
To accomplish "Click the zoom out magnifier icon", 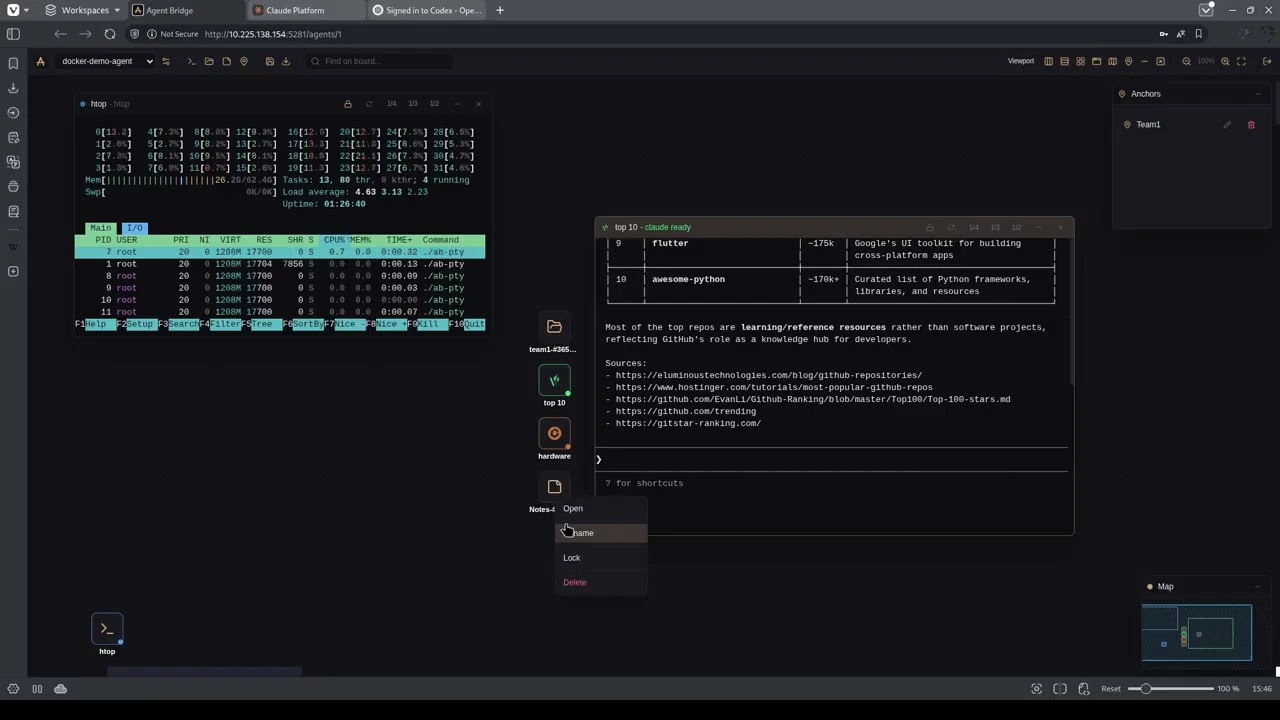I will click(x=1186, y=61).
